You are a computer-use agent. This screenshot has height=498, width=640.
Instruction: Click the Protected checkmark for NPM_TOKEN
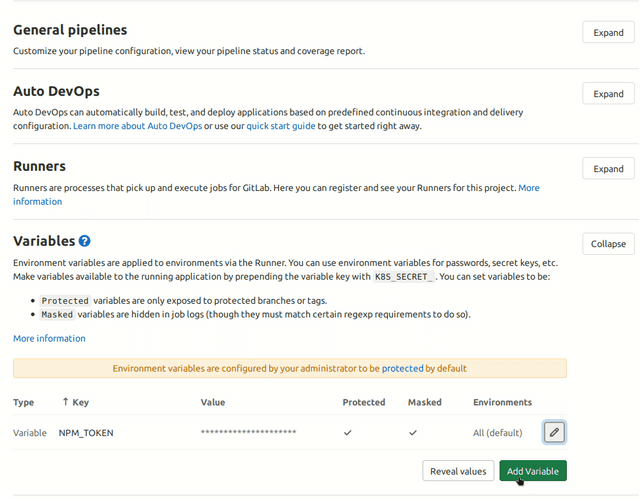coord(347,433)
